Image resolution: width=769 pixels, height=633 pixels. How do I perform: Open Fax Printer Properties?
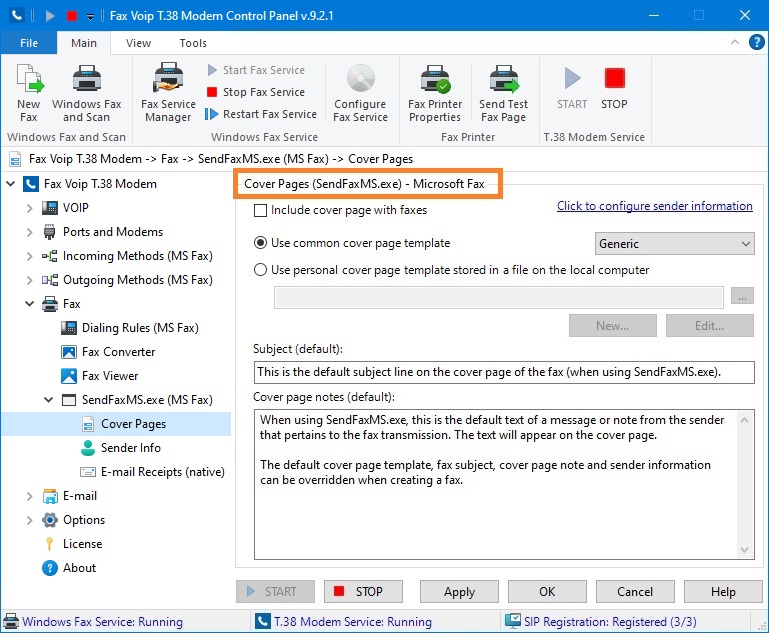pos(435,93)
